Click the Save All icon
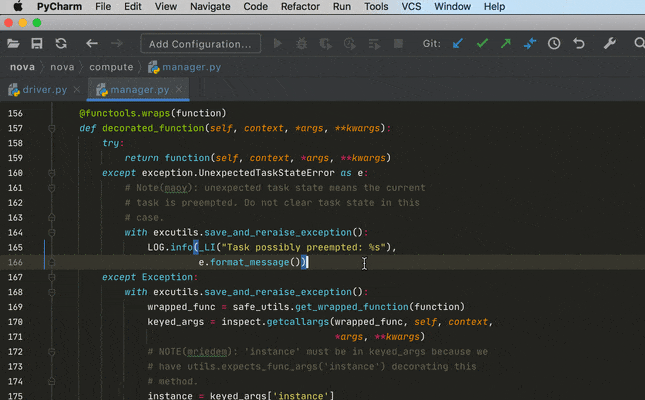 37,44
